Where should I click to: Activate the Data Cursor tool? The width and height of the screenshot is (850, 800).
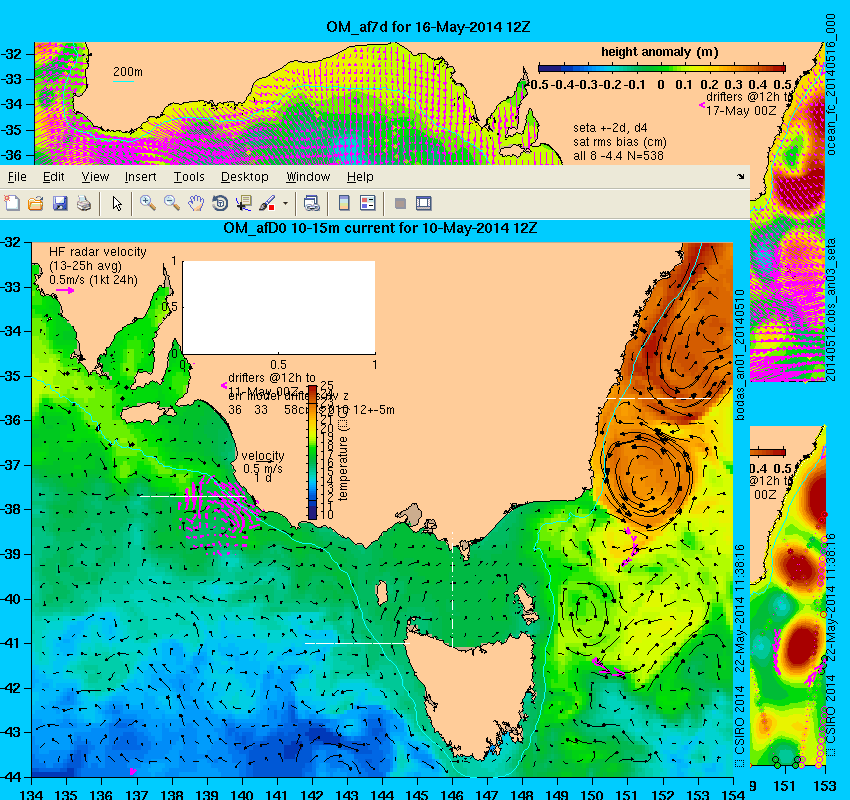(243, 203)
